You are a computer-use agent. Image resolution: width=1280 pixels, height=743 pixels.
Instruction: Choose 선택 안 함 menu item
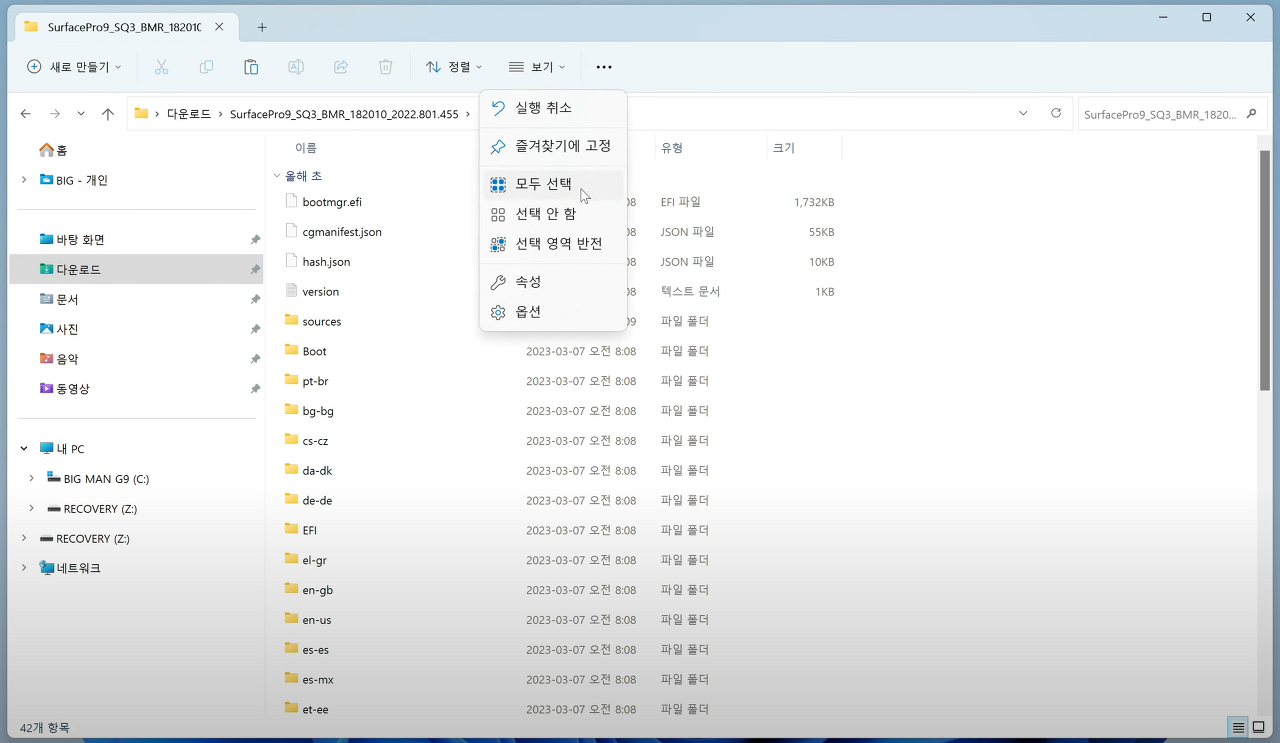pos(553,214)
